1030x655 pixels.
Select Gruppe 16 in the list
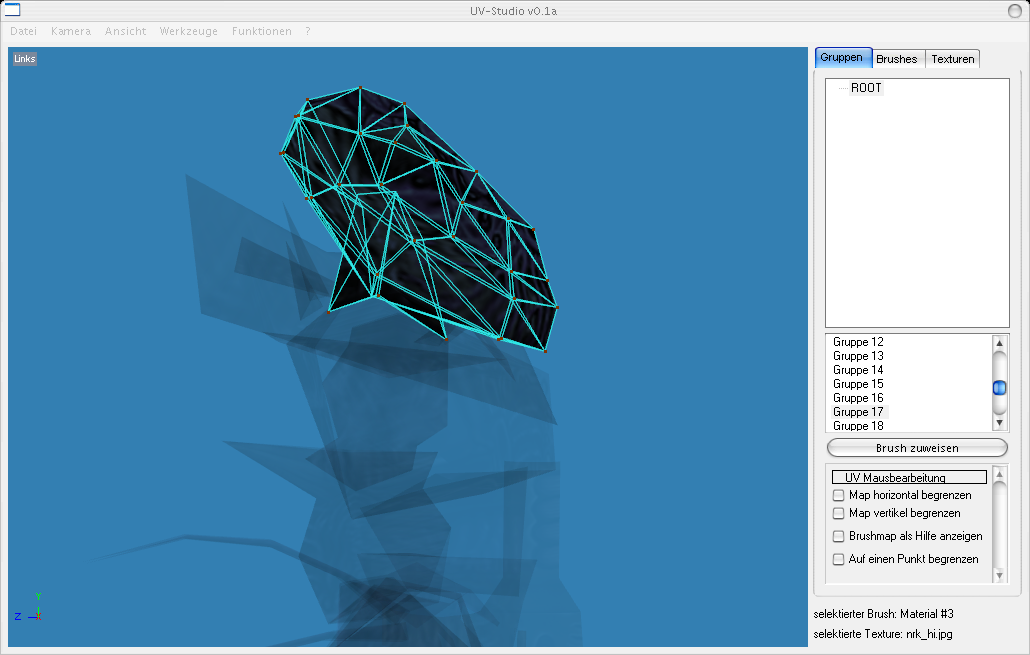pyautogui.click(x=858, y=397)
